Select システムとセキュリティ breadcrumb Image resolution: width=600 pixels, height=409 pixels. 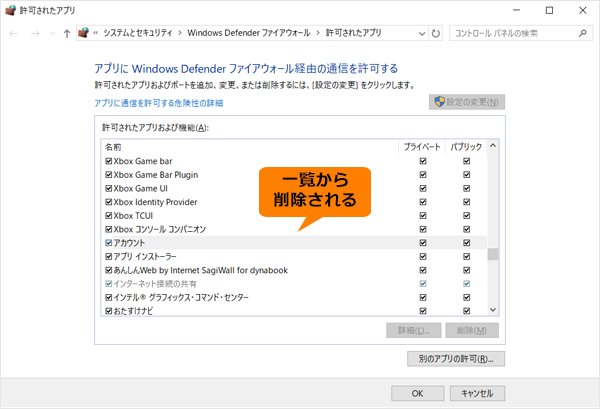tap(138, 33)
